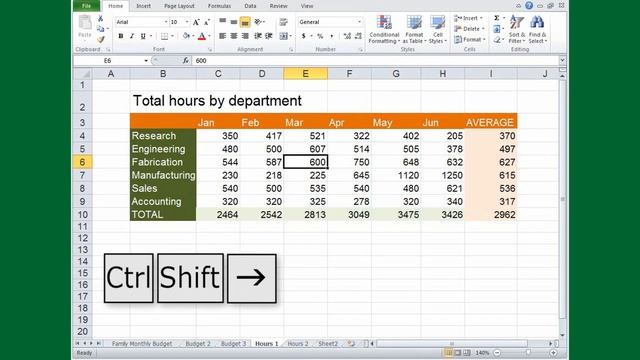The width and height of the screenshot is (640, 360).
Task: Open the Name Box dropdown arrow
Action: pos(146,60)
